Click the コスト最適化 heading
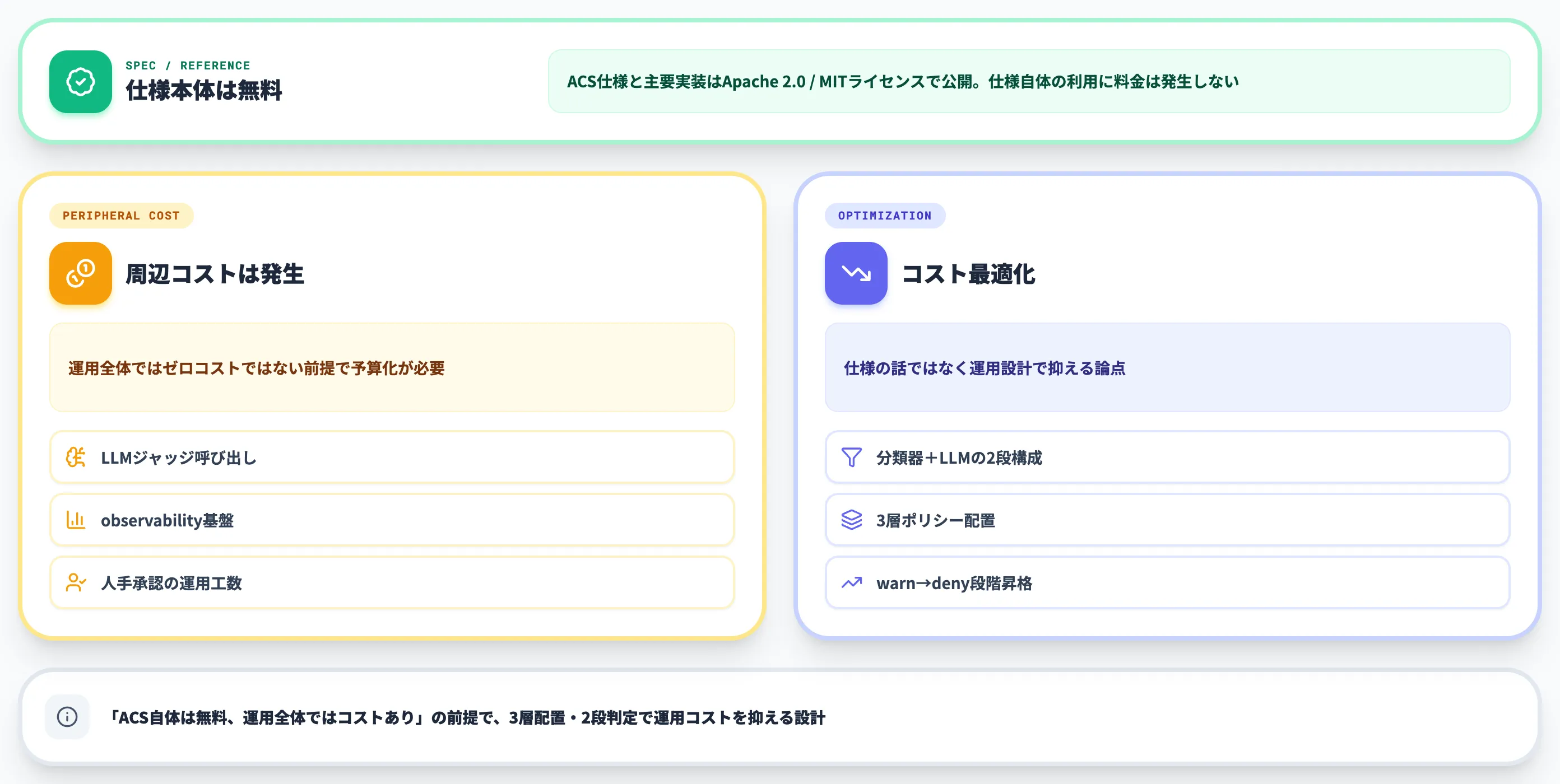This screenshot has height=784, width=1560. pos(968,274)
